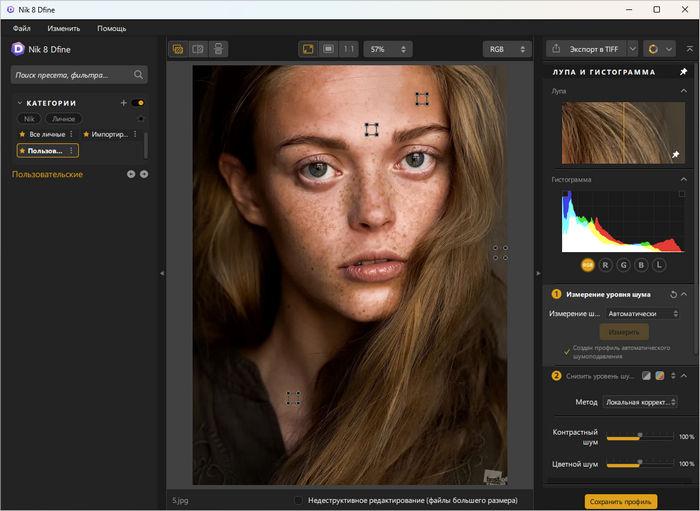Toggle the Категории switch

[x=138, y=103]
